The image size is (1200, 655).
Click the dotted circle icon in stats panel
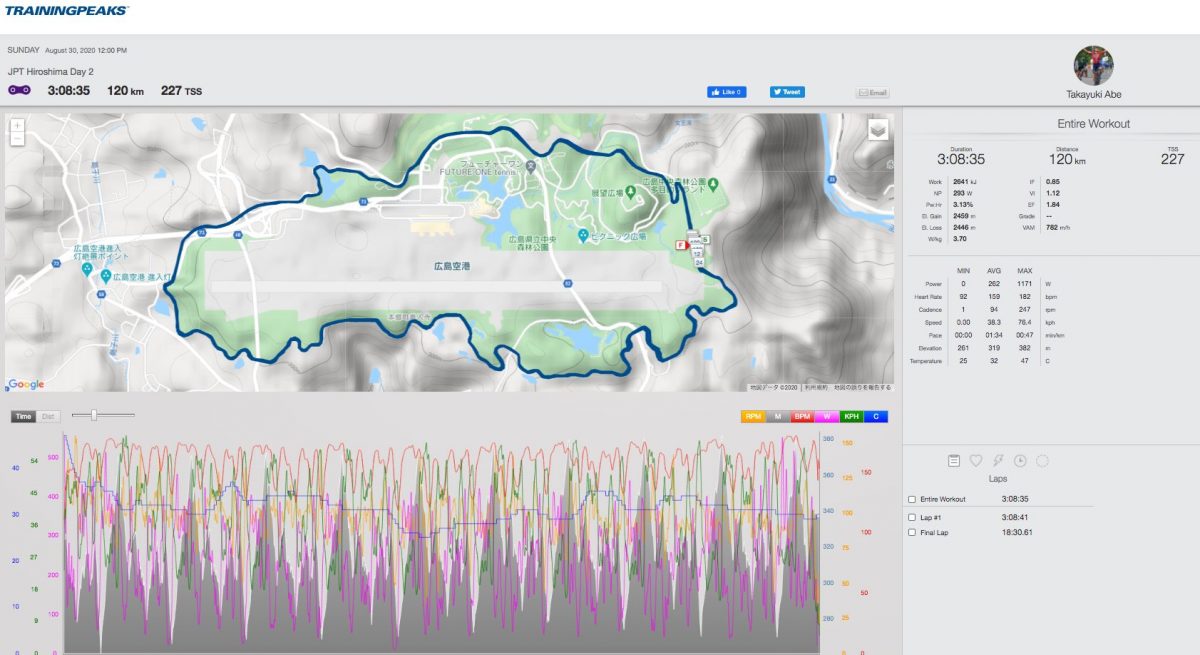coord(1042,461)
